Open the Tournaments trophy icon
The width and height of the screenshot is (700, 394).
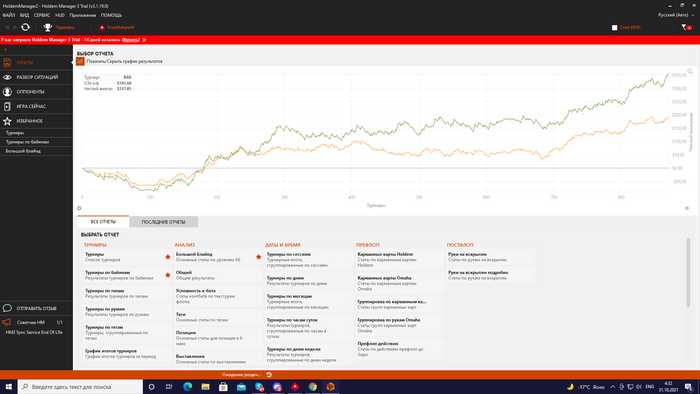point(47,27)
